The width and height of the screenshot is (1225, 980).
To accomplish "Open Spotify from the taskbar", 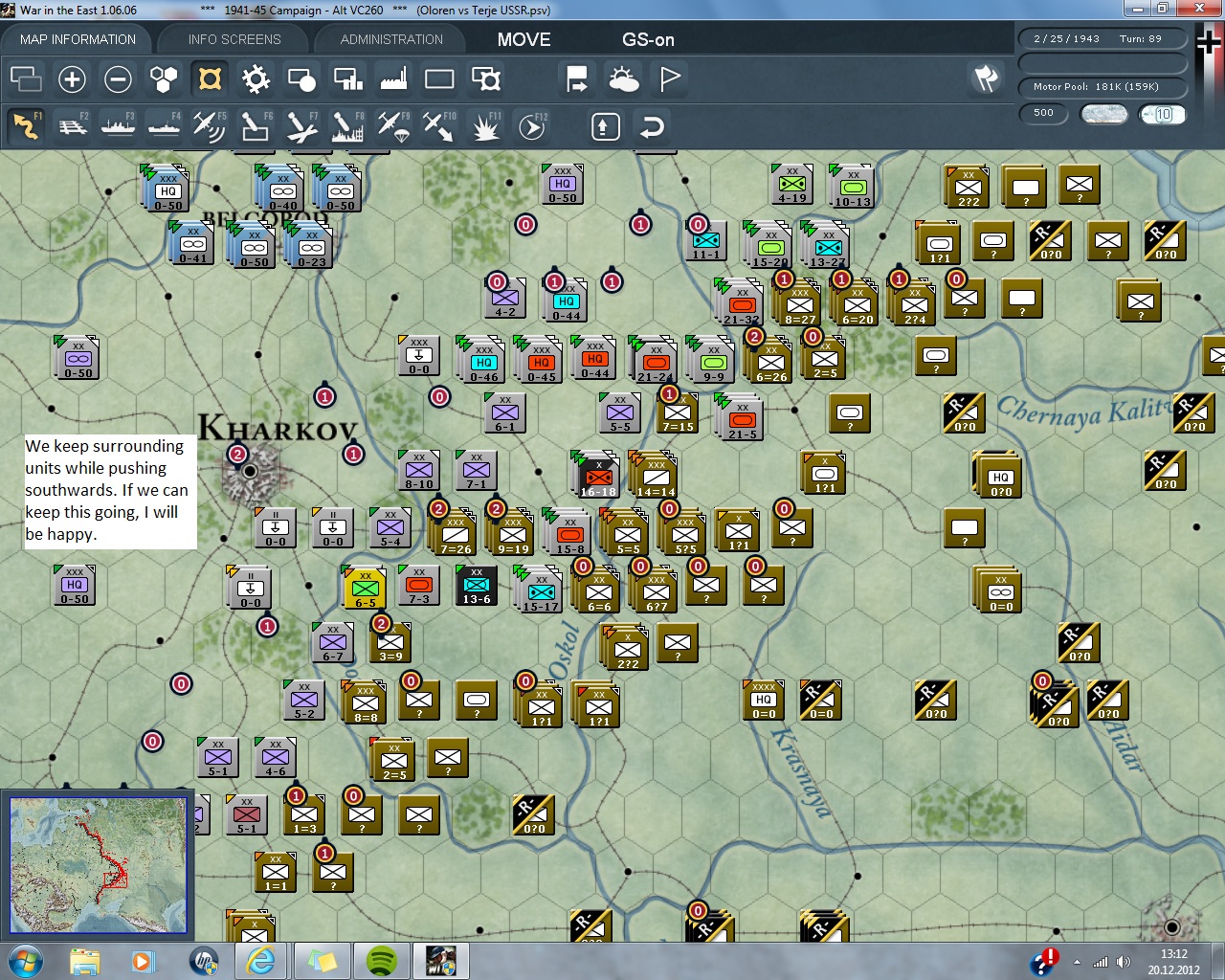I will pyautogui.click(x=382, y=961).
